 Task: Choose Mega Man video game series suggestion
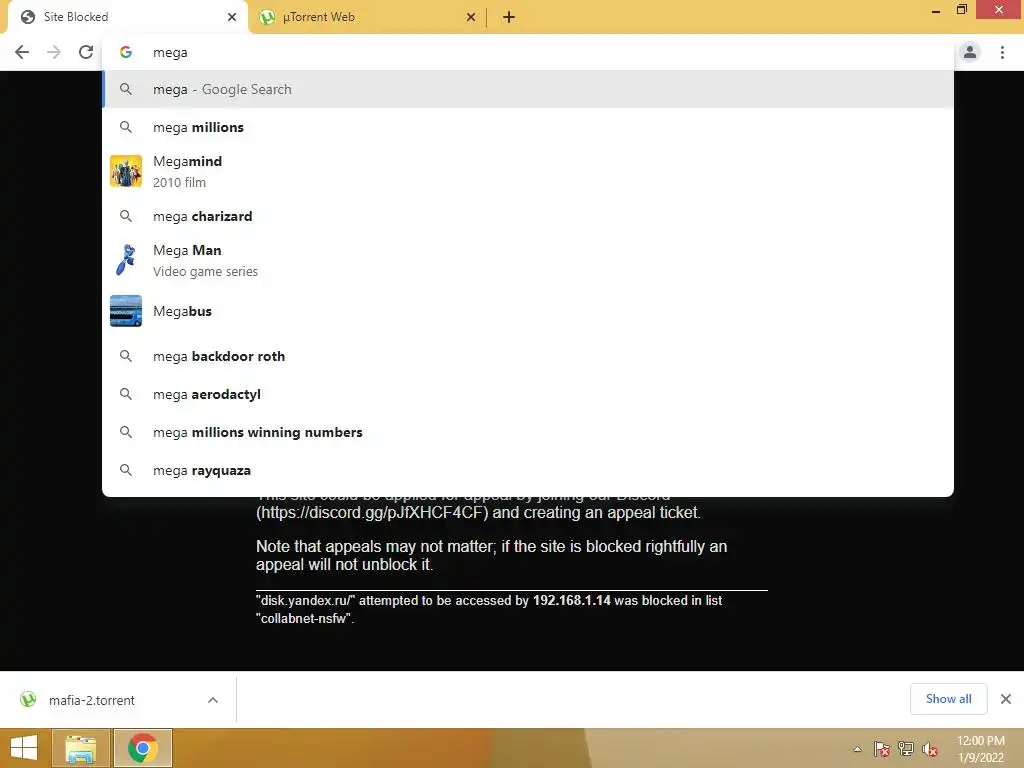pos(528,260)
